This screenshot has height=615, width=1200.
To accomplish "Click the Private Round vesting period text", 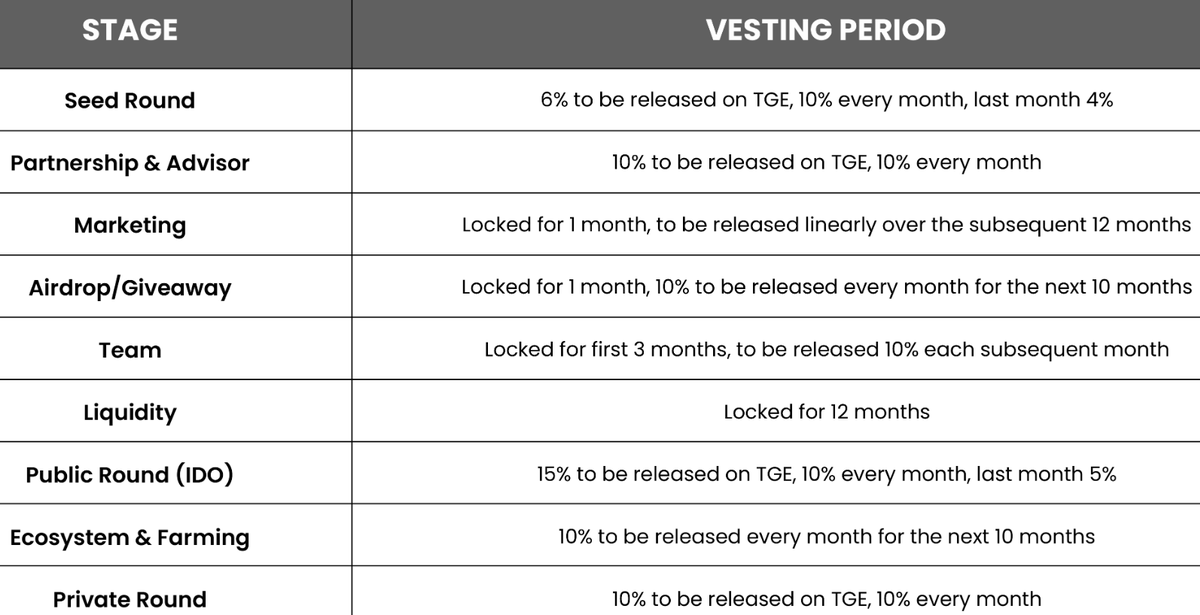I will [826, 599].
